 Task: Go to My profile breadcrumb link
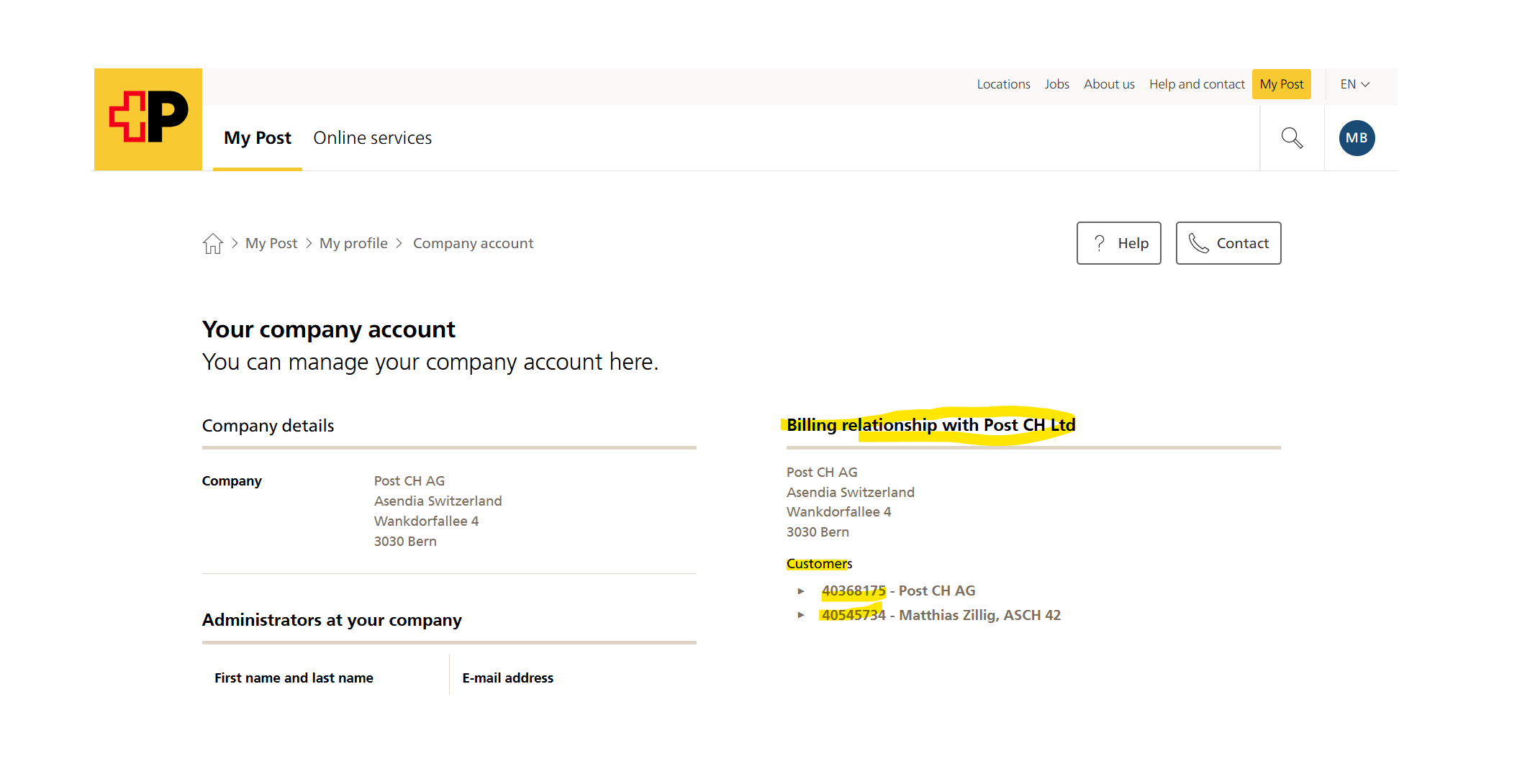click(x=353, y=244)
